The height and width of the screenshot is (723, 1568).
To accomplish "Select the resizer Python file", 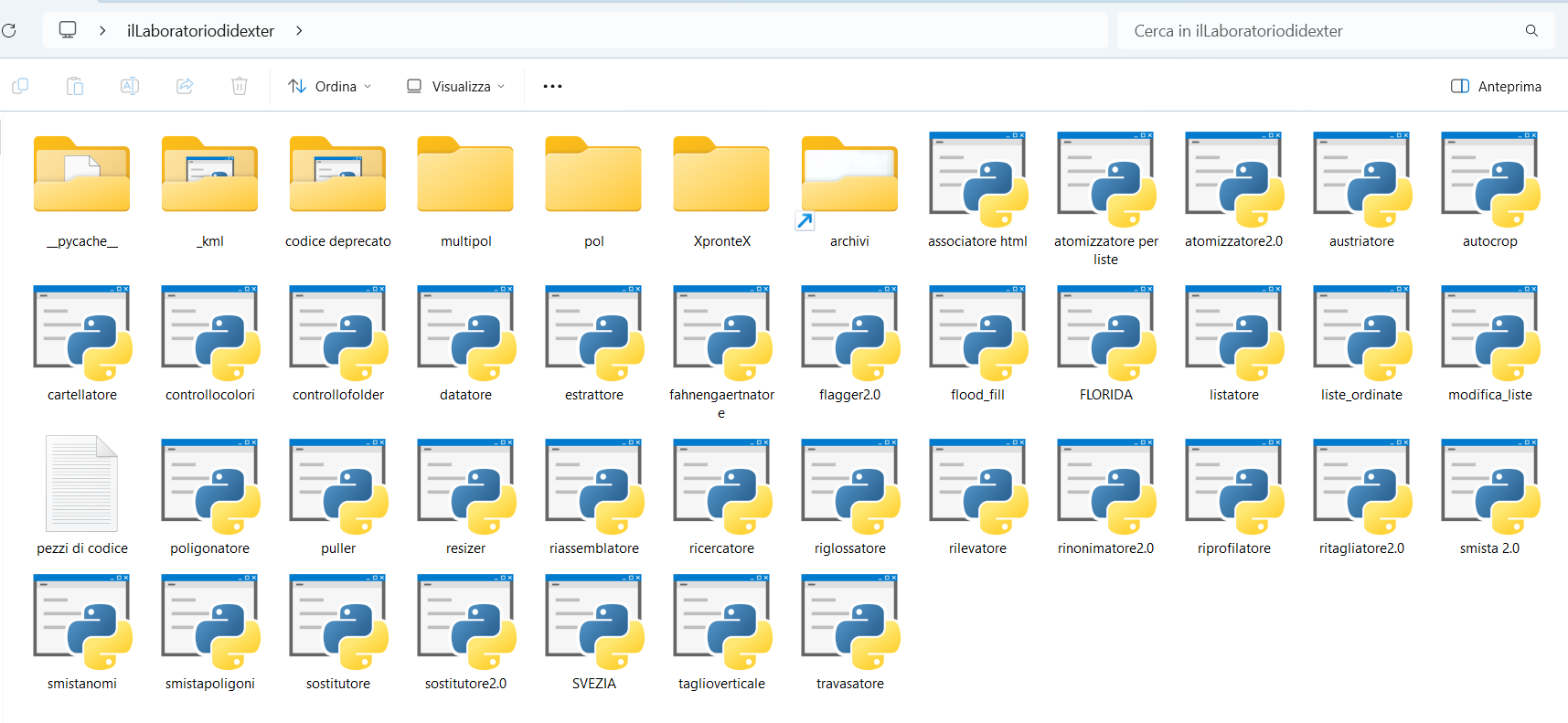I will pyautogui.click(x=466, y=499).
